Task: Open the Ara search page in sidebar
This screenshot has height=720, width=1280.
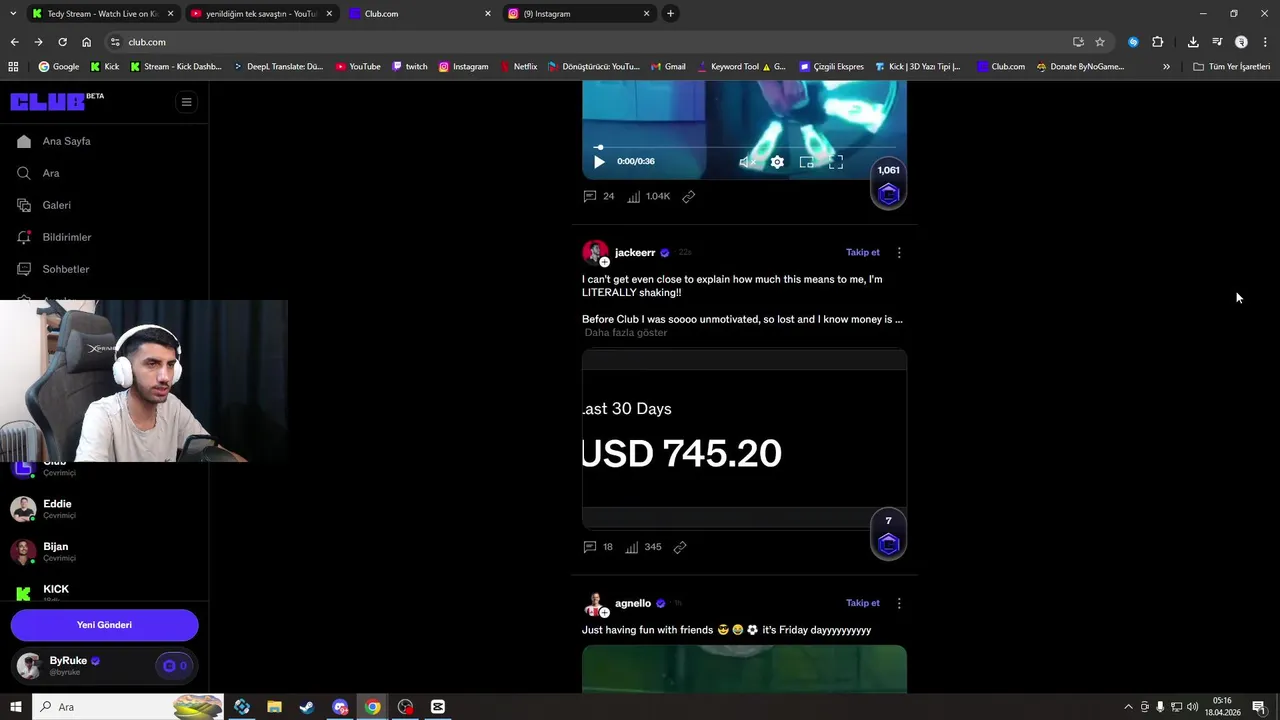Action: [x=50, y=173]
